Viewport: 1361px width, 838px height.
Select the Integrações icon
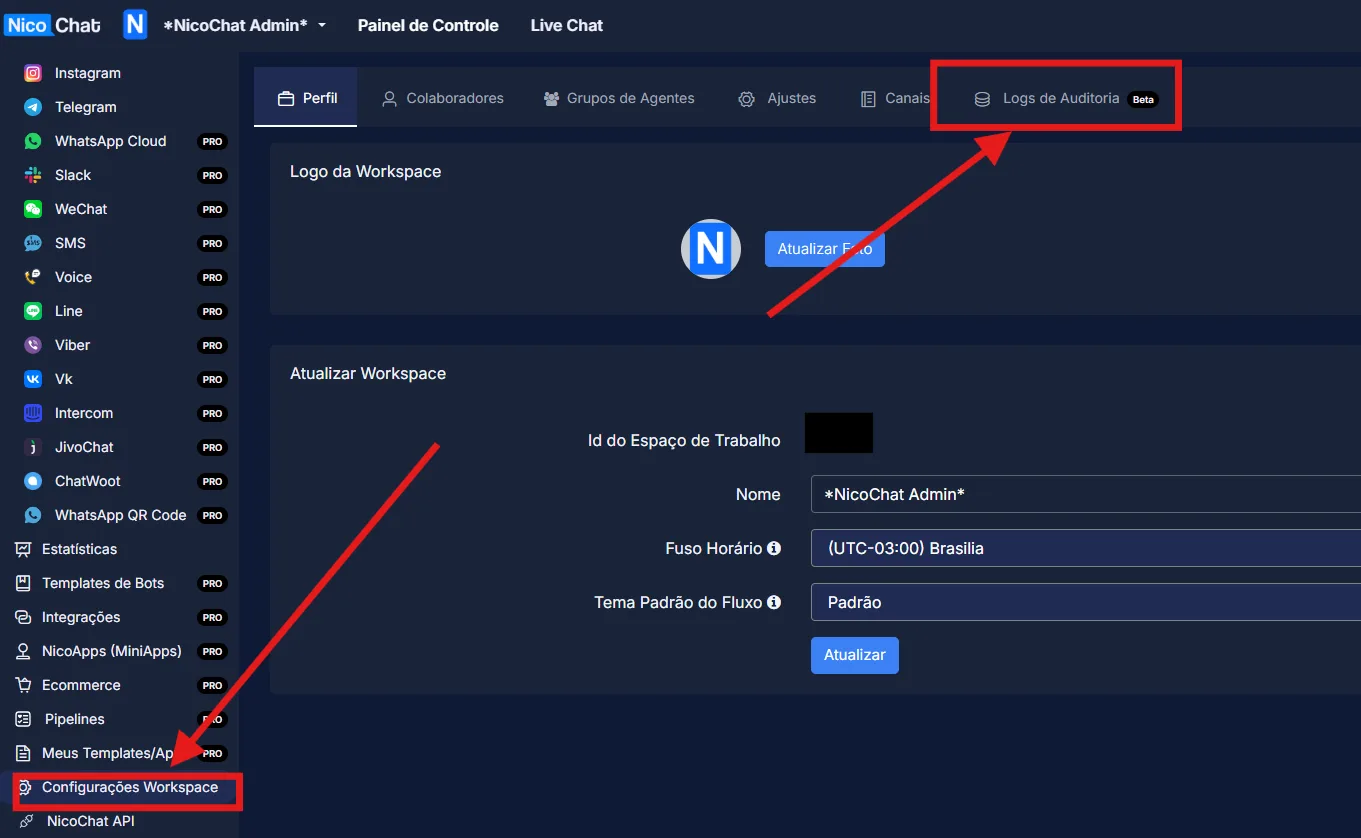[23, 617]
